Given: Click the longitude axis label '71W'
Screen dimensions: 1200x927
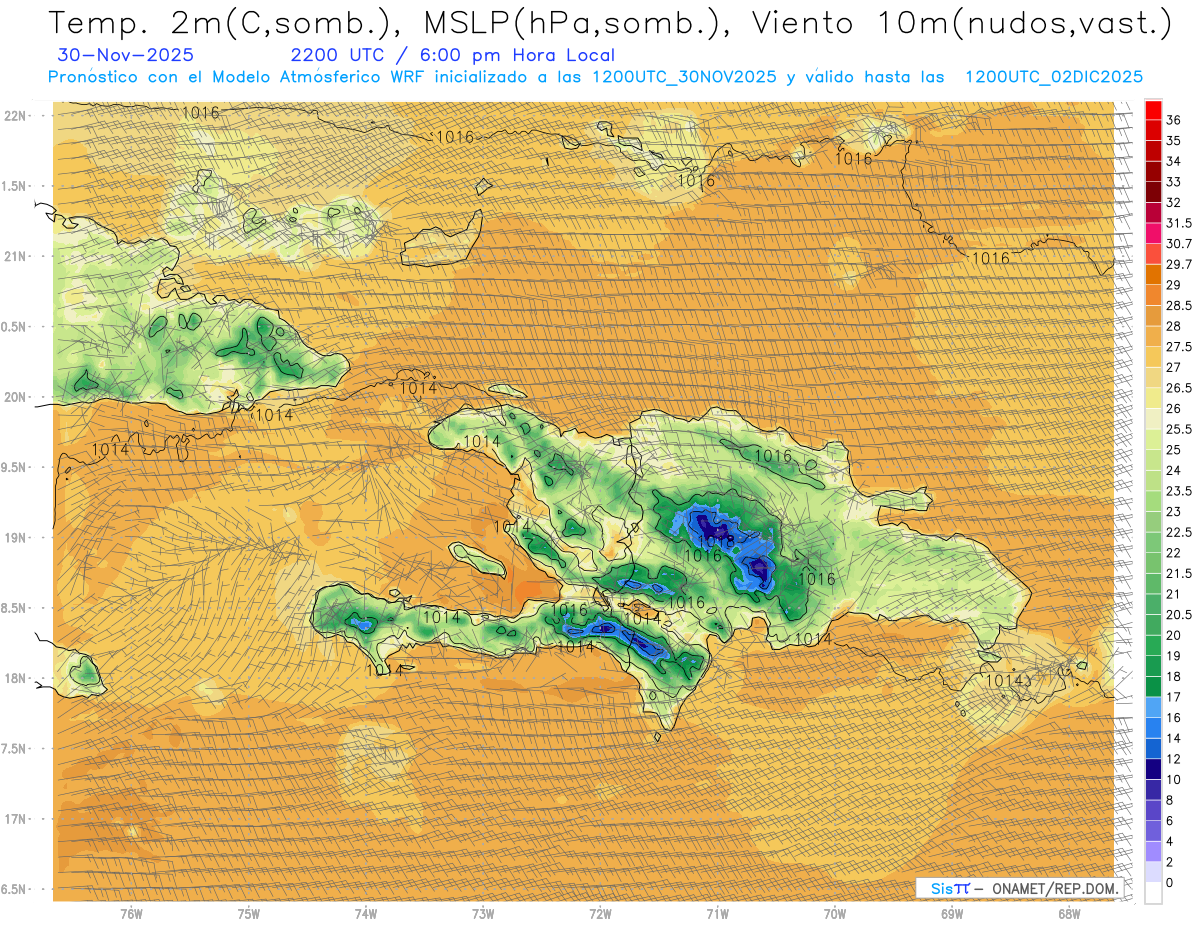Looking at the screenshot, I should (x=717, y=914).
